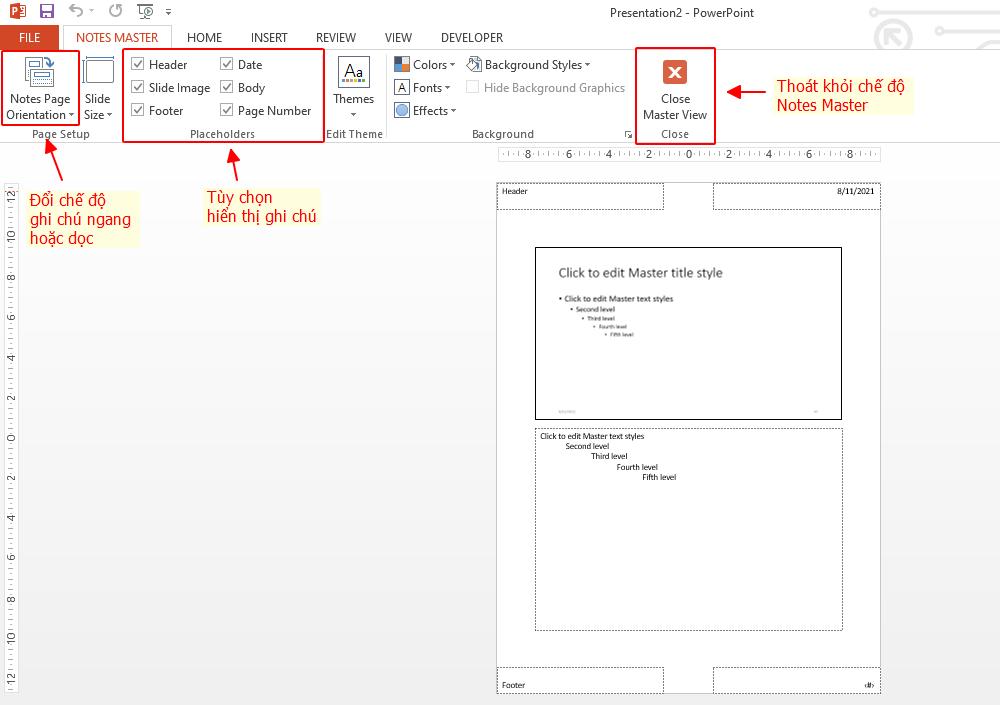This screenshot has height=705, width=1000.
Task: Select the Footer placeholder at page bottom
Action: [580, 681]
